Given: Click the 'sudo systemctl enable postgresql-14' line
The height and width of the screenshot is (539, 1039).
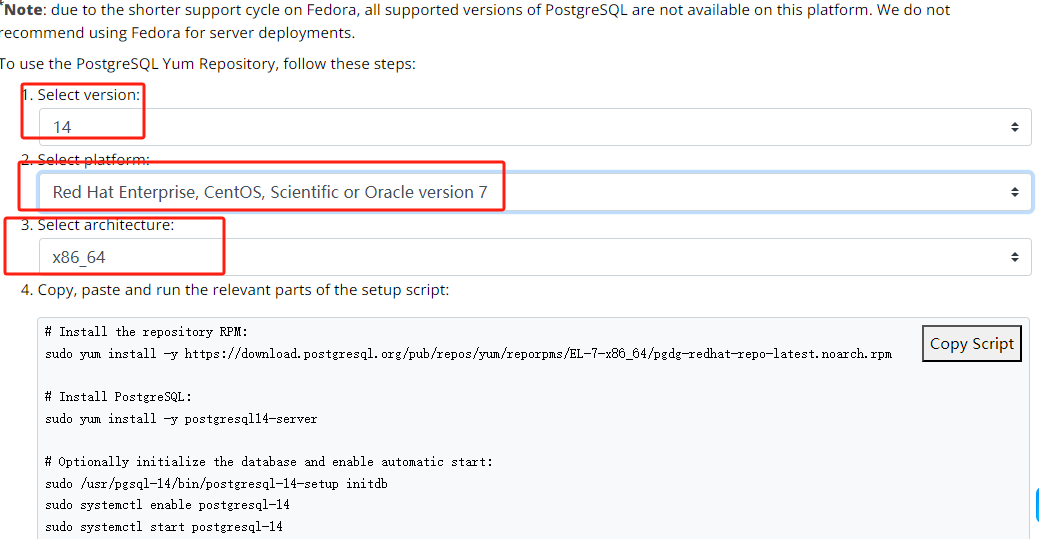Looking at the screenshot, I should pyautogui.click(x=167, y=505).
